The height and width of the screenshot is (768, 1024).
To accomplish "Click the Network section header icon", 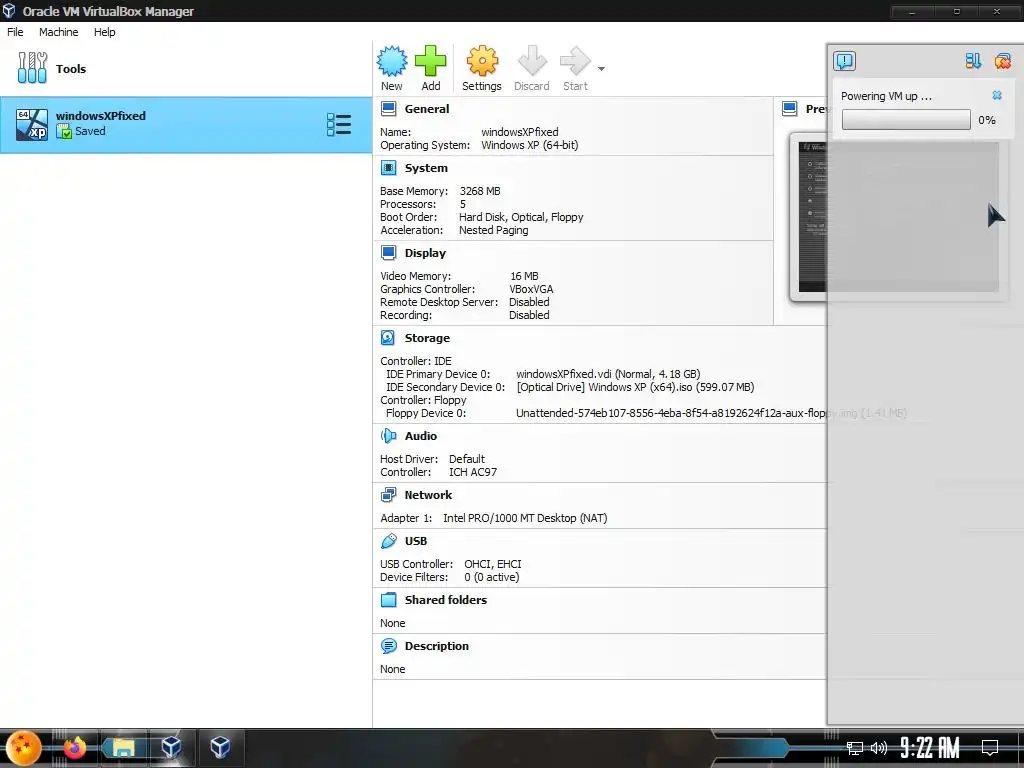I will (389, 495).
